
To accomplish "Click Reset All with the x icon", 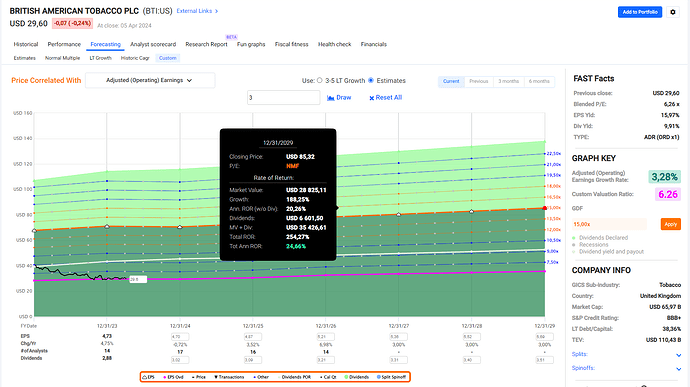I will coord(385,98).
